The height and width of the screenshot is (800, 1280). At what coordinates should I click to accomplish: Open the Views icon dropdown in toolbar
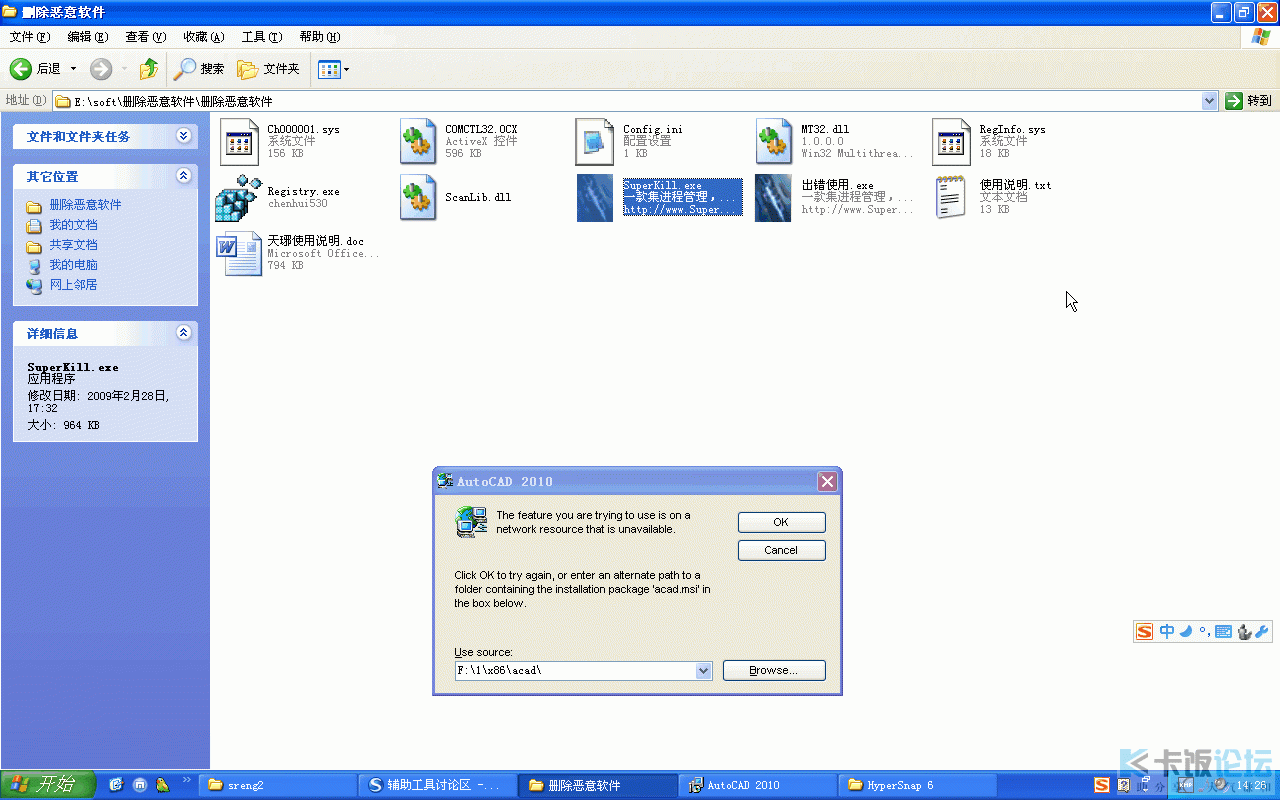coord(334,69)
